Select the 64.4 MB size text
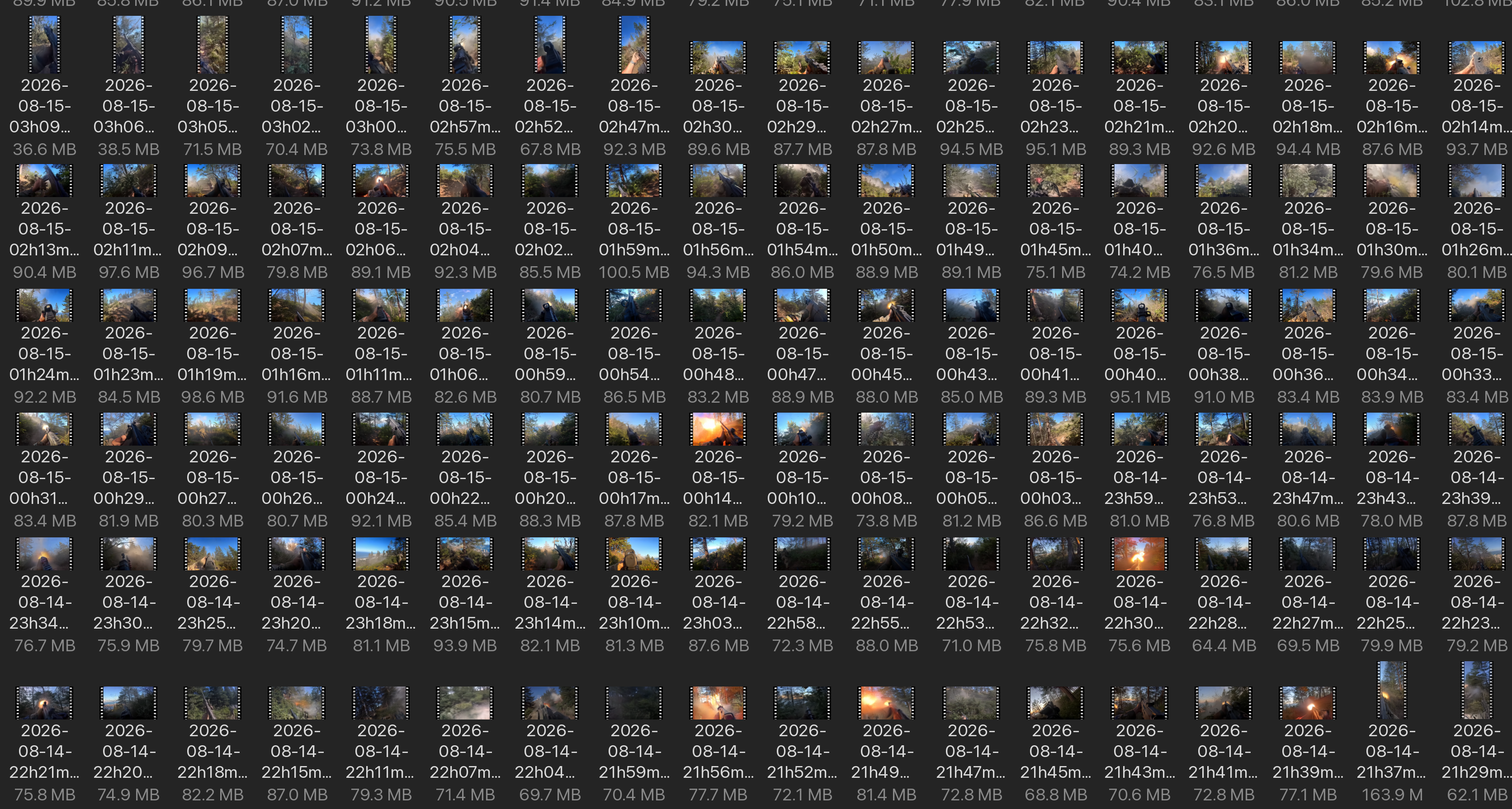 (x=1224, y=646)
